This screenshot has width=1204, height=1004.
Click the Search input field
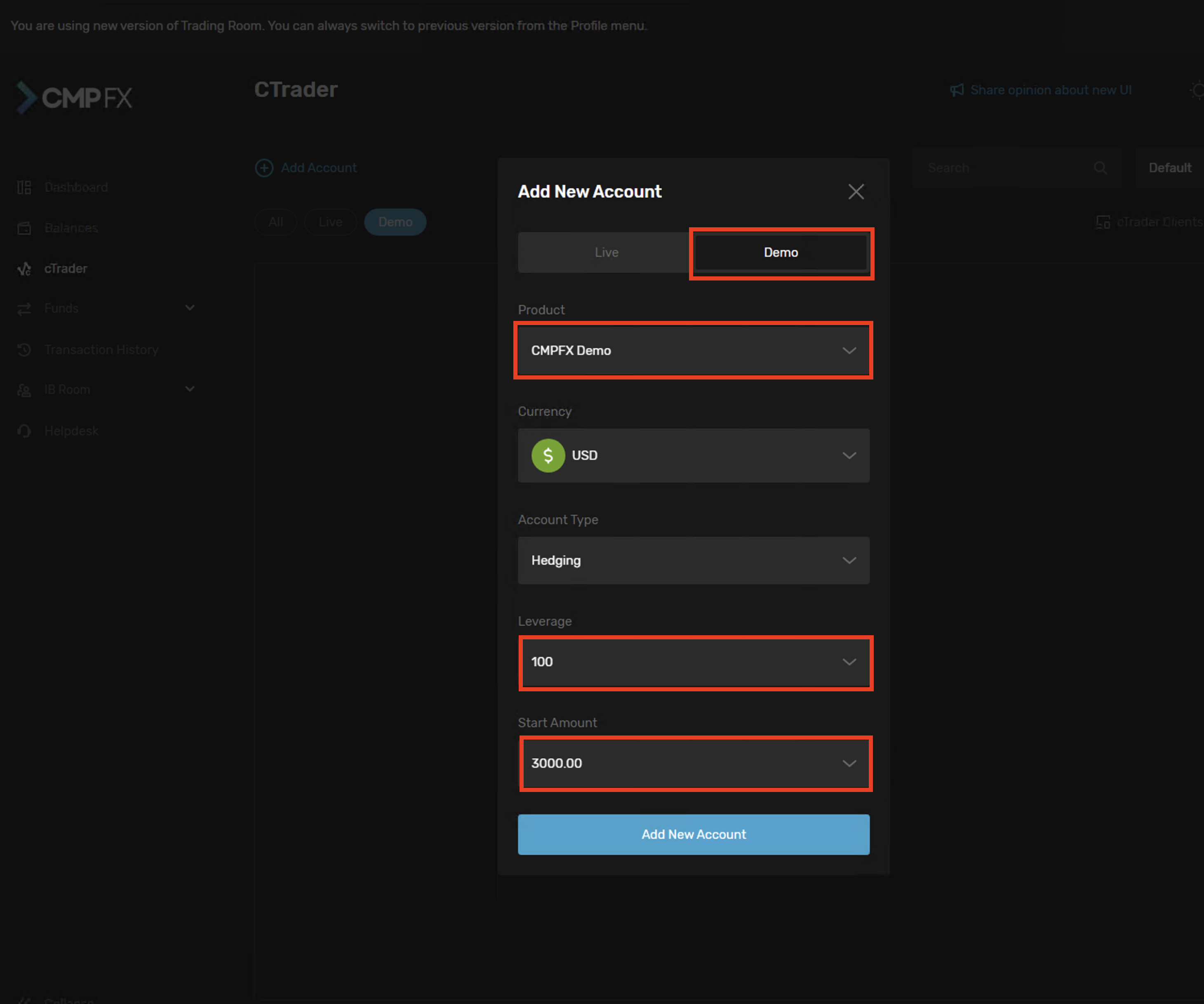tap(1016, 168)
